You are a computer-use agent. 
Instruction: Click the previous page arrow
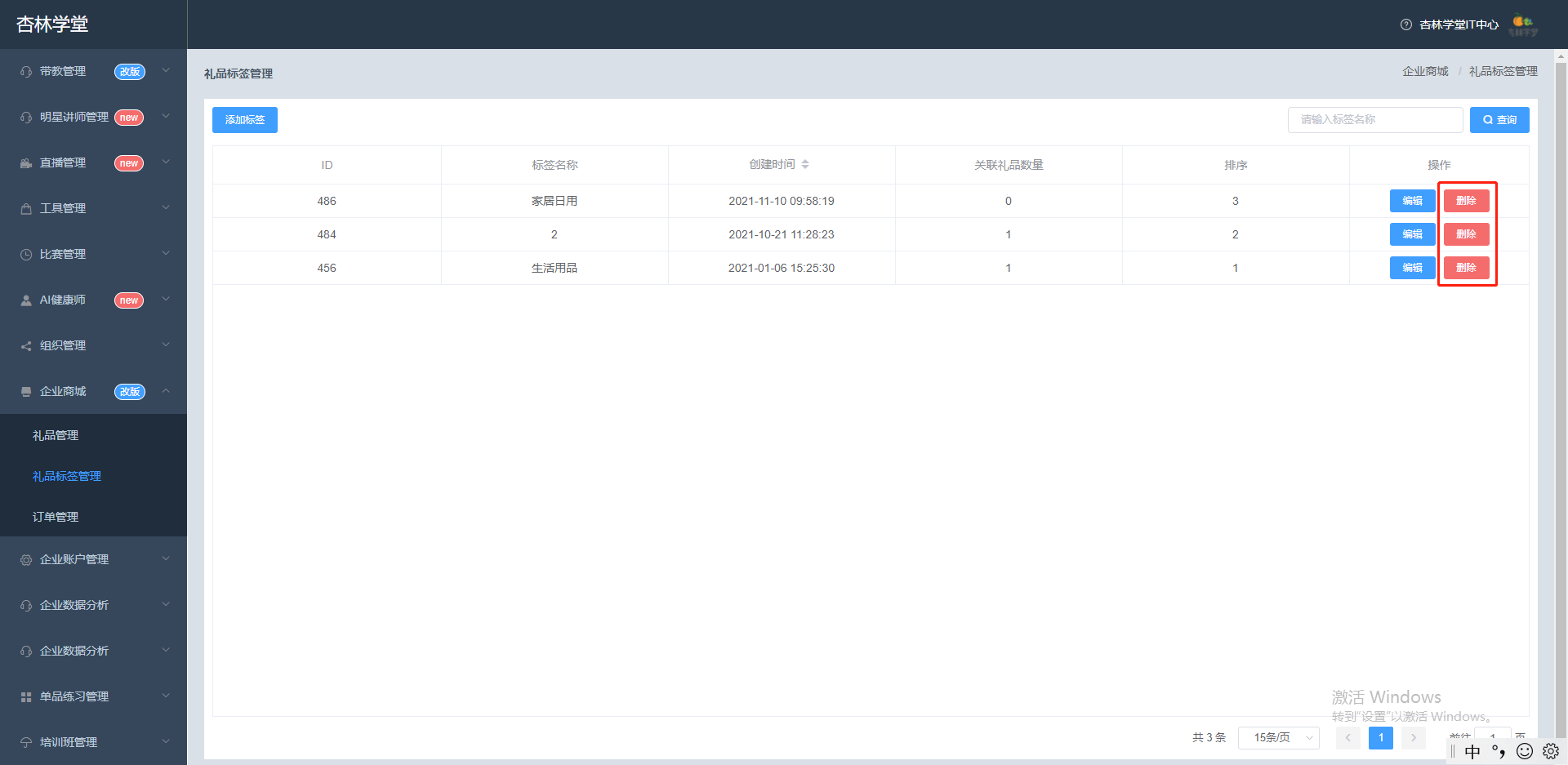click(1348, 737)
